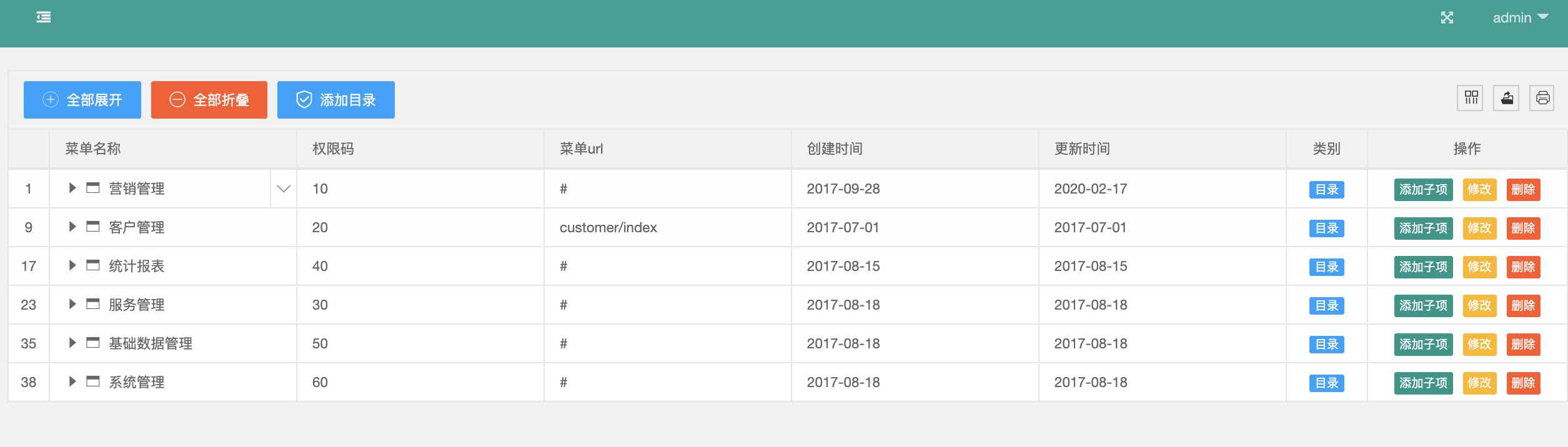1568x447 pixels.
Task: Click the folder icon beside 客户管理
Action: pyautogui.click(x=93, y=227)
